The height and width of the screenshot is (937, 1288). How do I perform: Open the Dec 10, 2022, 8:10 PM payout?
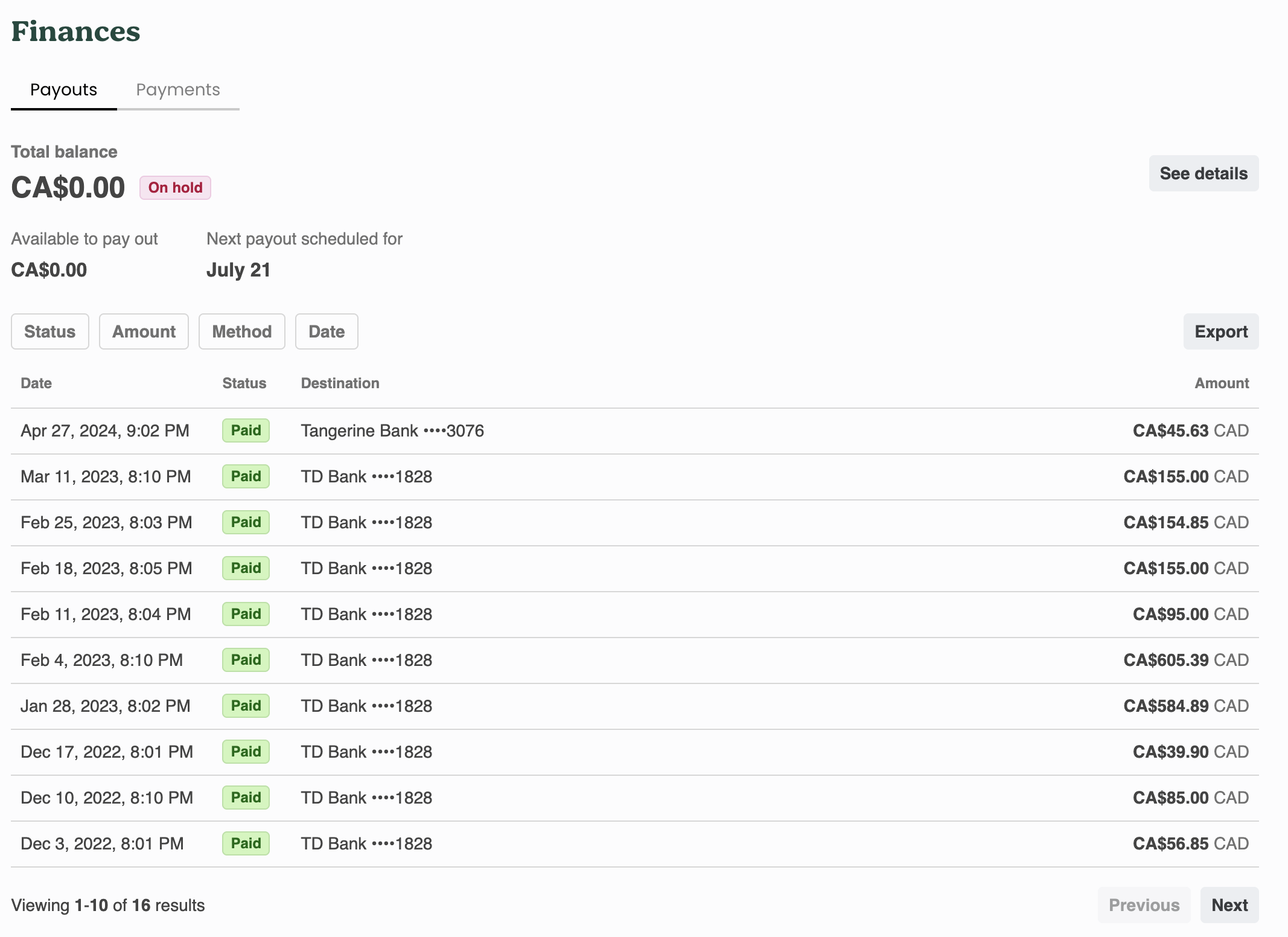click(635, 798)
